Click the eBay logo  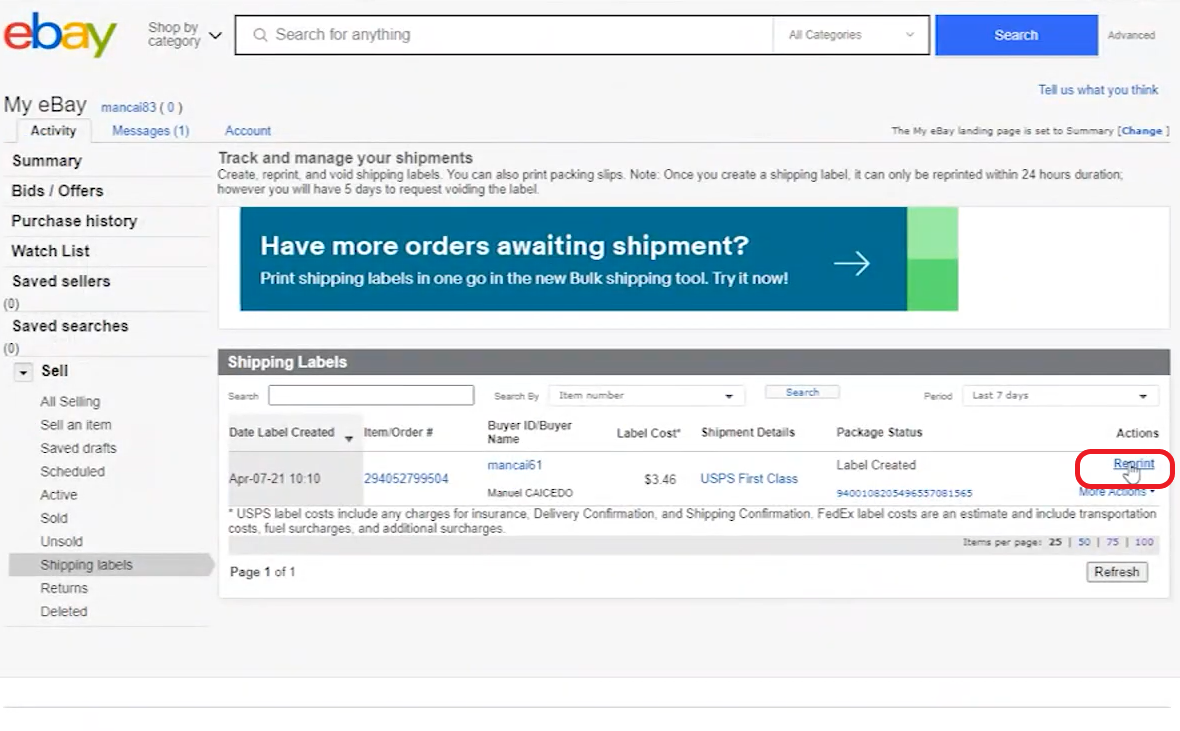pos(60,35)
